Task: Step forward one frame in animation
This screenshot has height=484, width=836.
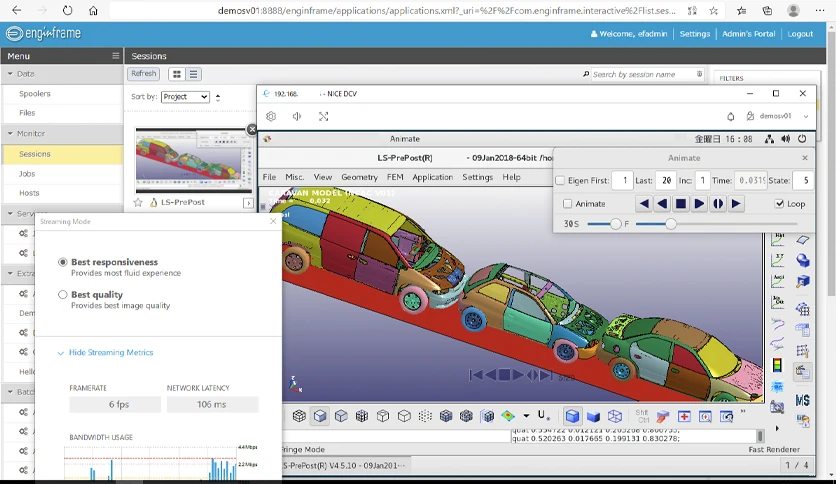Action: [x=736, y=204]
